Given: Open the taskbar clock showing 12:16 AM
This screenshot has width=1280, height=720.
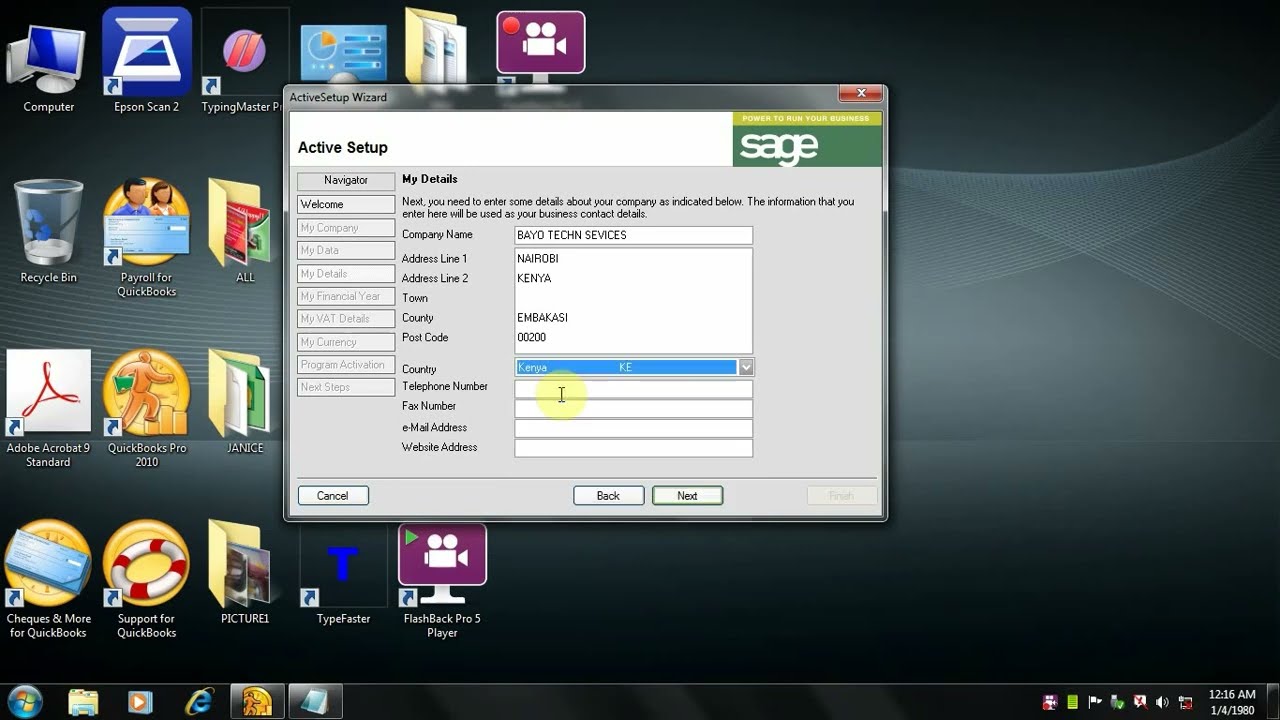Looking at the screenshot, I should pos(1231,702).
